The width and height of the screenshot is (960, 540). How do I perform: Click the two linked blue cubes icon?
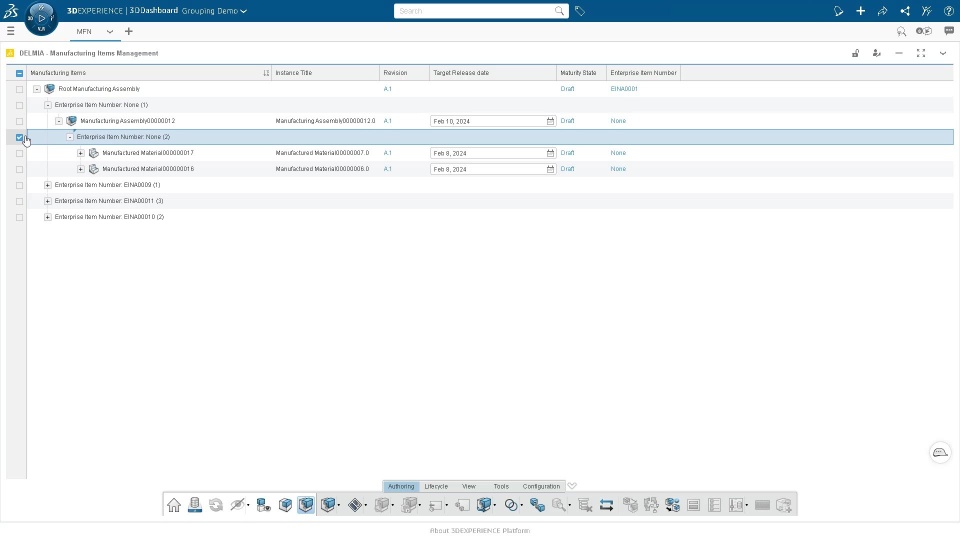coord(538,505)
